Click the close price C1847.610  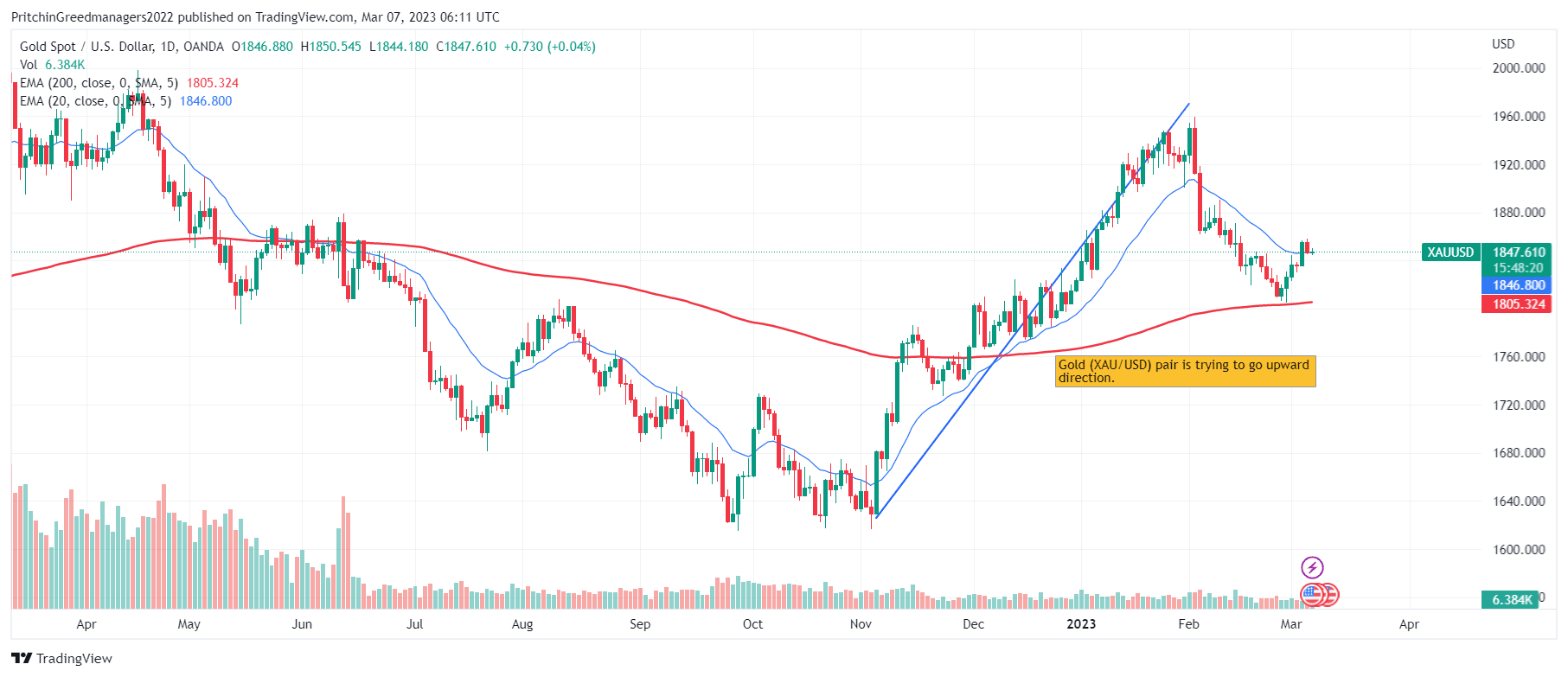tap(466, 47)
